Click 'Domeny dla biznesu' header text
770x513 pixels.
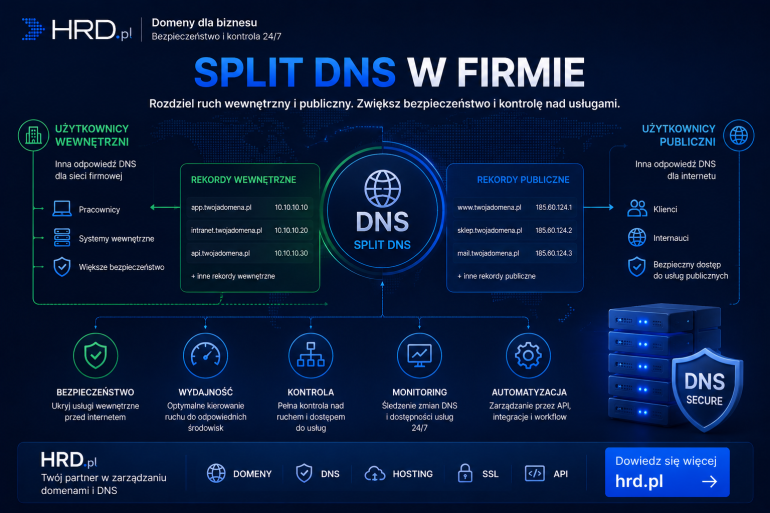[x=204, y=23]
